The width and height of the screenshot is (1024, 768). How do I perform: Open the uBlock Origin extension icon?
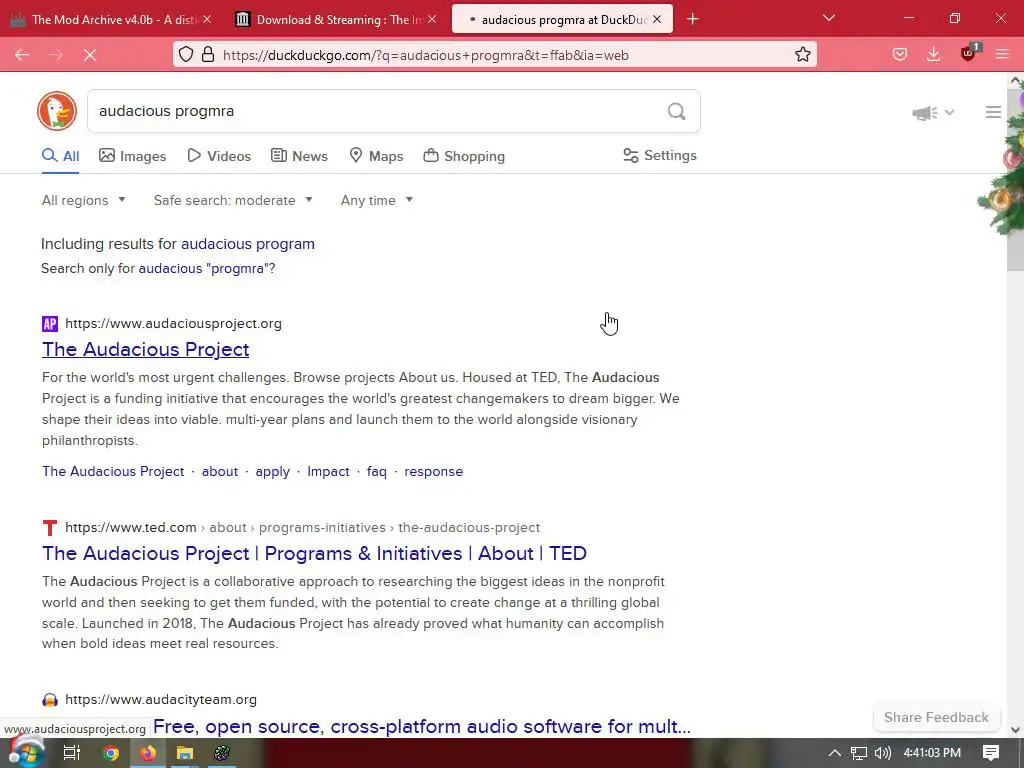(968, 54)
